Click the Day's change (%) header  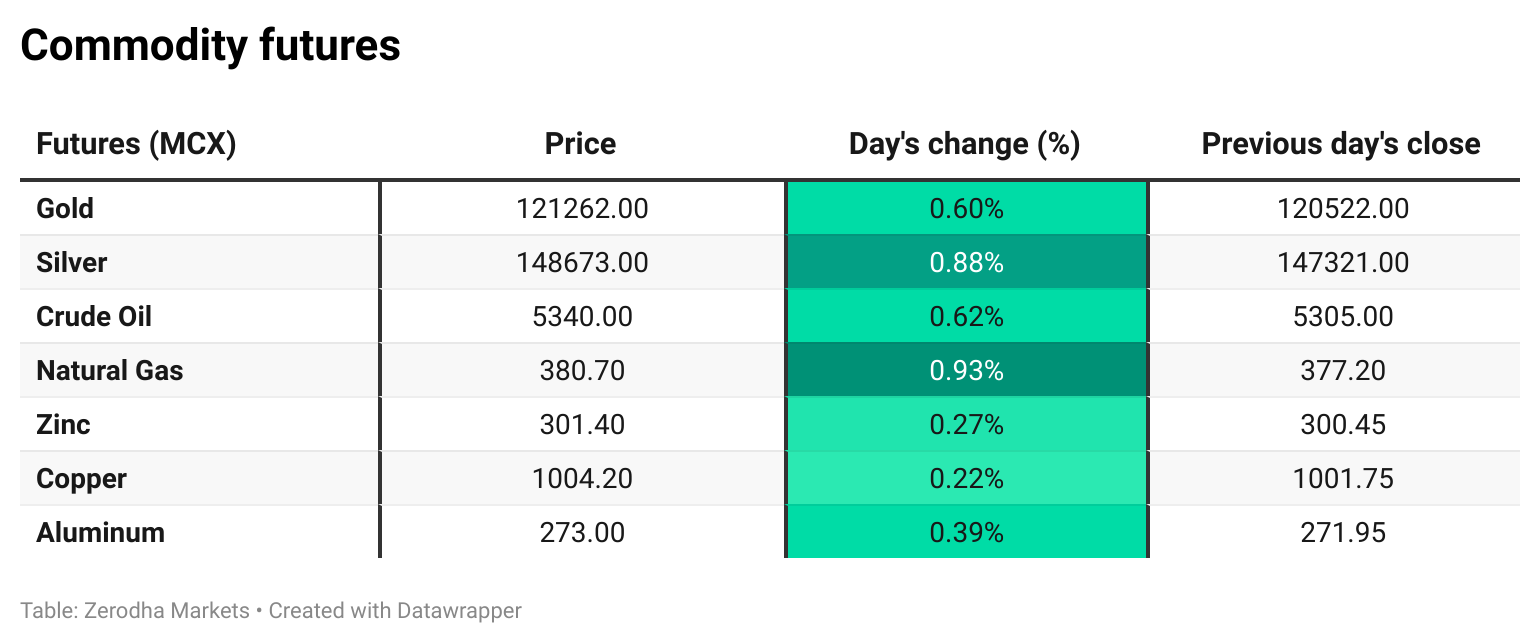964,144
